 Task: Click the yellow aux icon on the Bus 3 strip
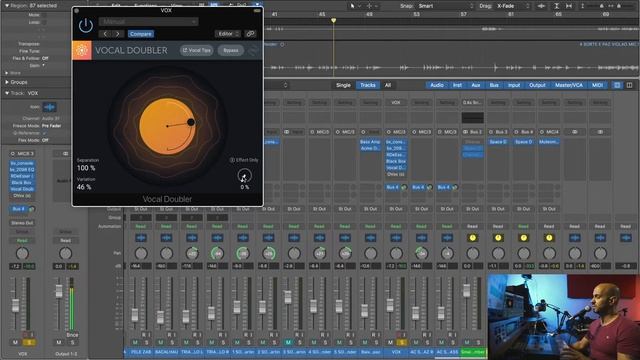point(498,238)
